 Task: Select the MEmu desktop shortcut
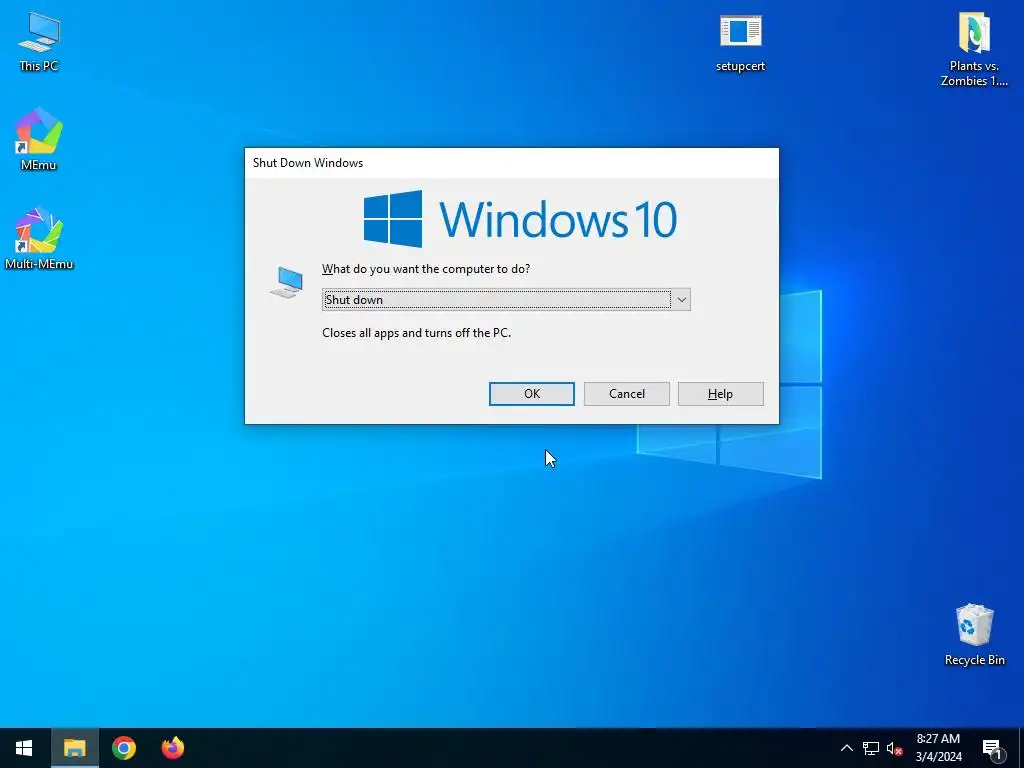(39, 139)
